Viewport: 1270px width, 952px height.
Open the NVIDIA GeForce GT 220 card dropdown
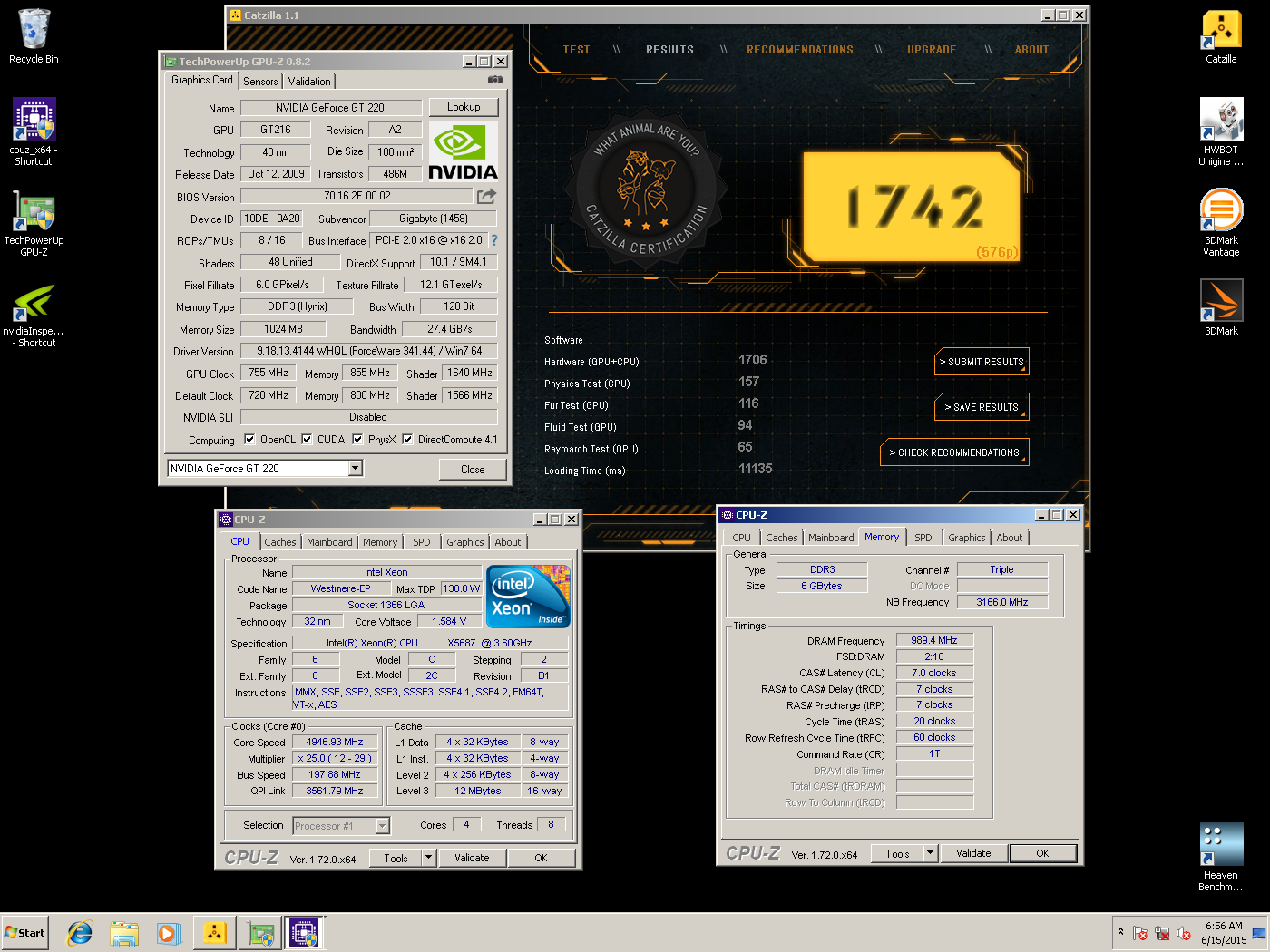(356, 468)
